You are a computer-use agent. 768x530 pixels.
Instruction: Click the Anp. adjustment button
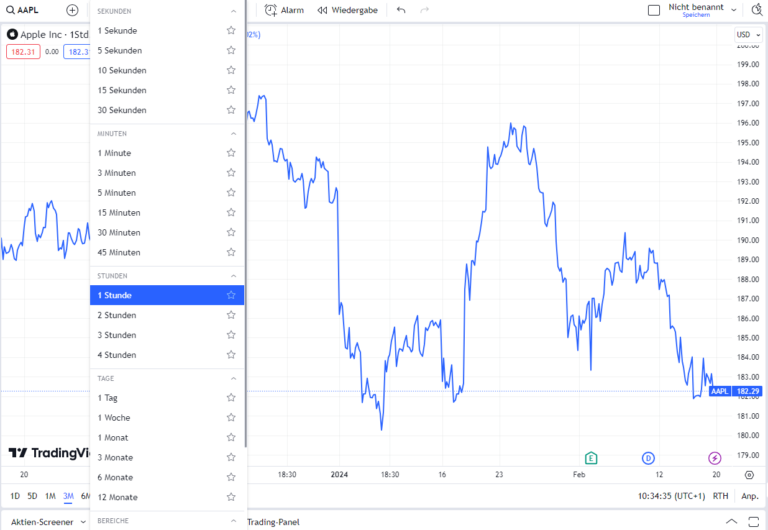(x=750, y=496)
